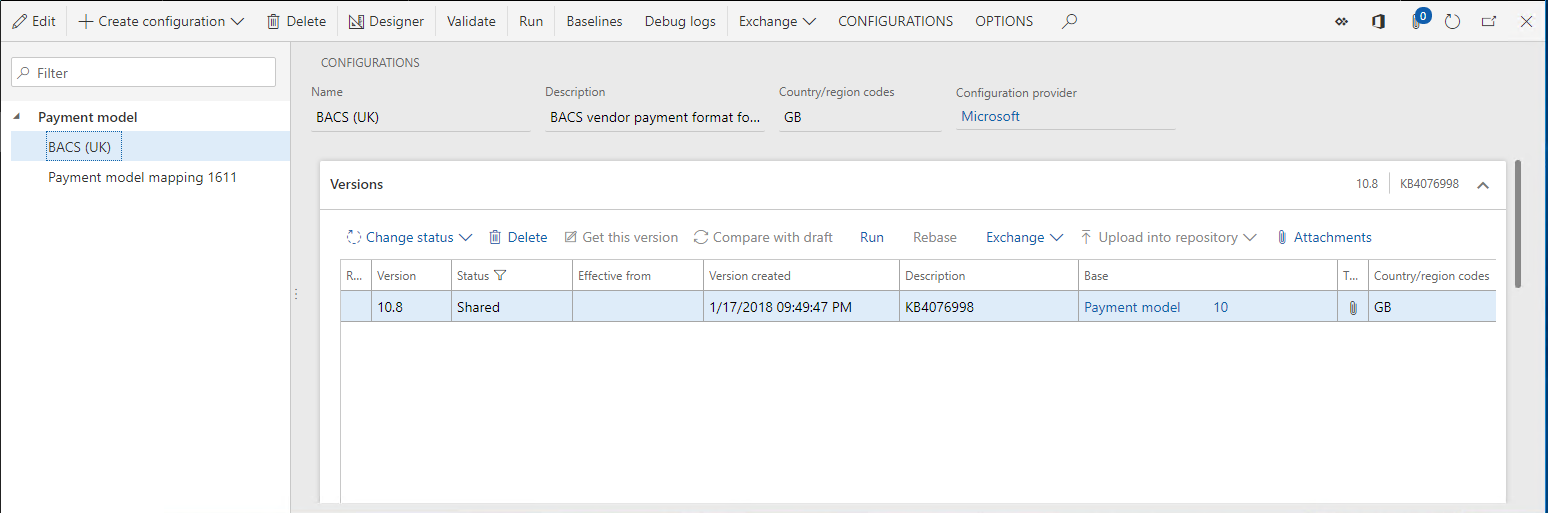Click the Validate button
Screen dimensions: 1548x513
pos(471,21)
